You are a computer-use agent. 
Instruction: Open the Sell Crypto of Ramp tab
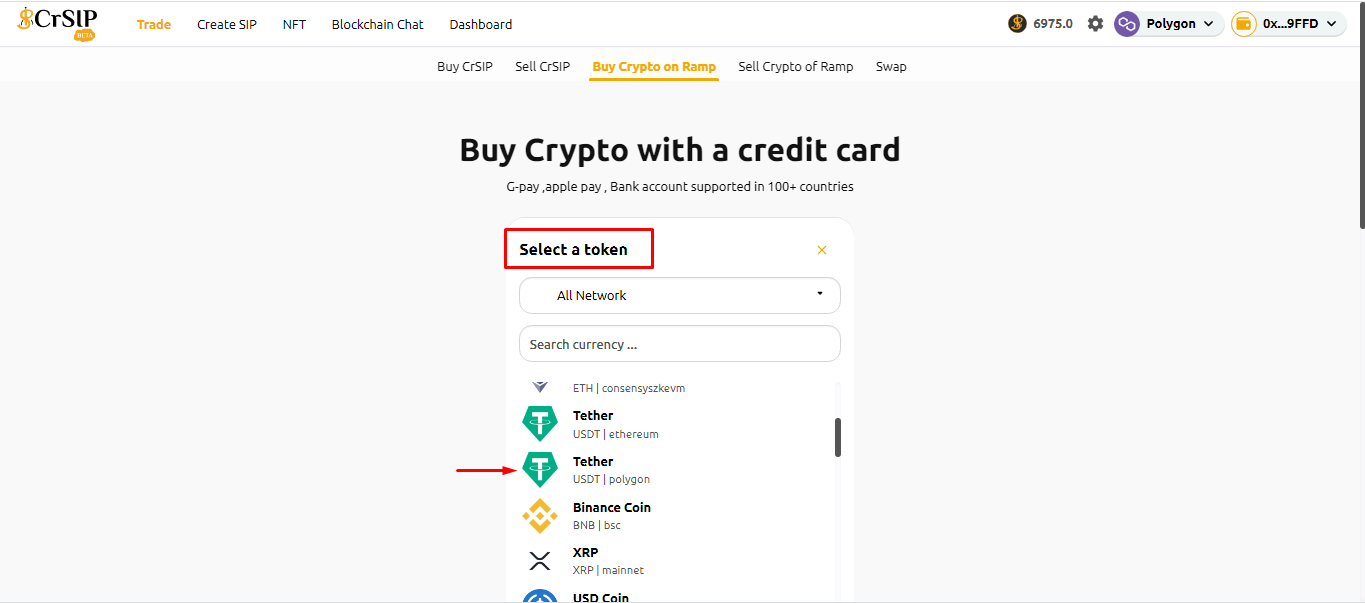click(795, 67)
